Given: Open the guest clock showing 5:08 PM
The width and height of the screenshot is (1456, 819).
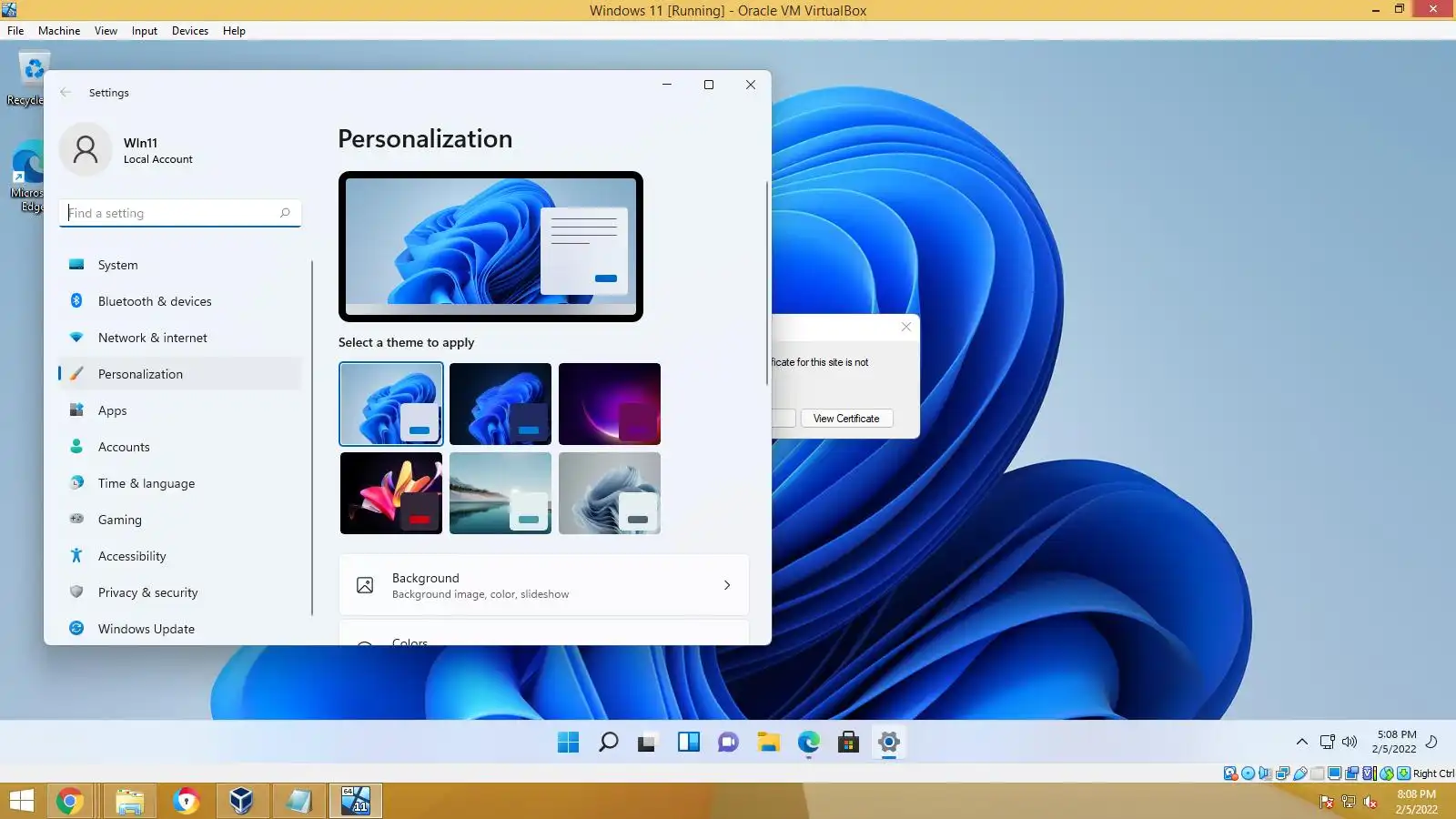Looking at the screenshot, I should (1395, 742).
